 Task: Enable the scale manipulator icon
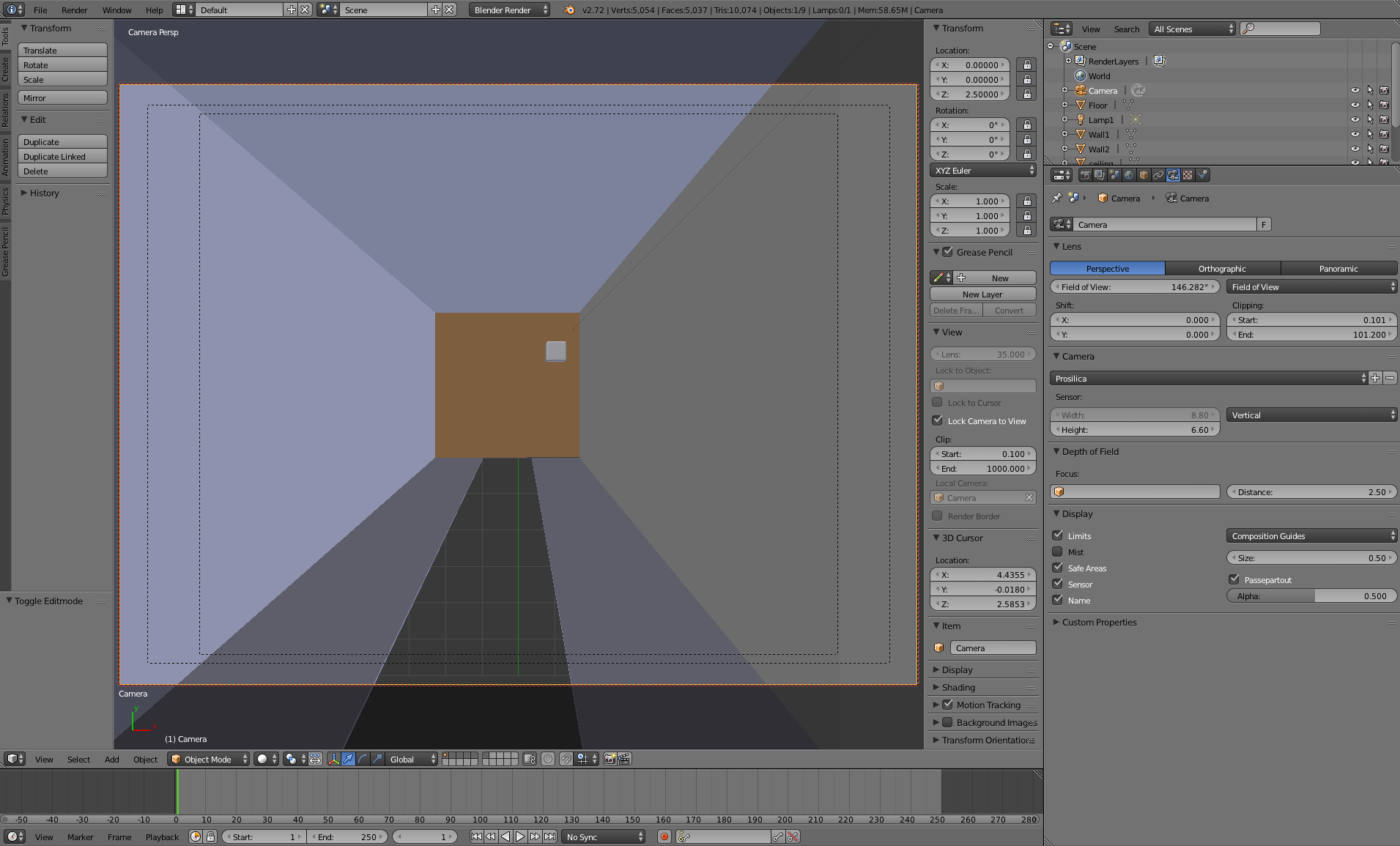[x=377, y=759]
